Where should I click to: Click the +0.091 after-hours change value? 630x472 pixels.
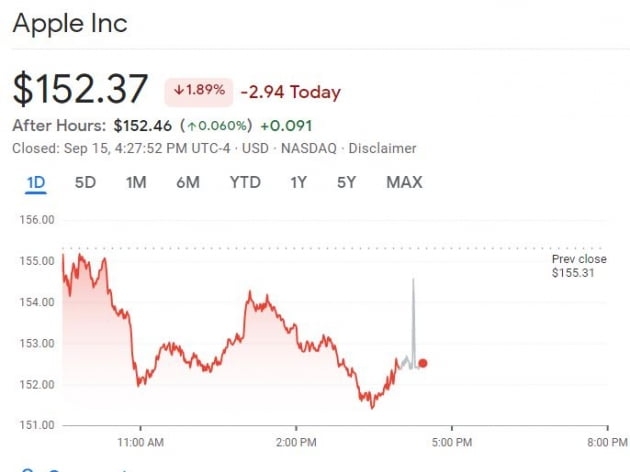(285, 126)
